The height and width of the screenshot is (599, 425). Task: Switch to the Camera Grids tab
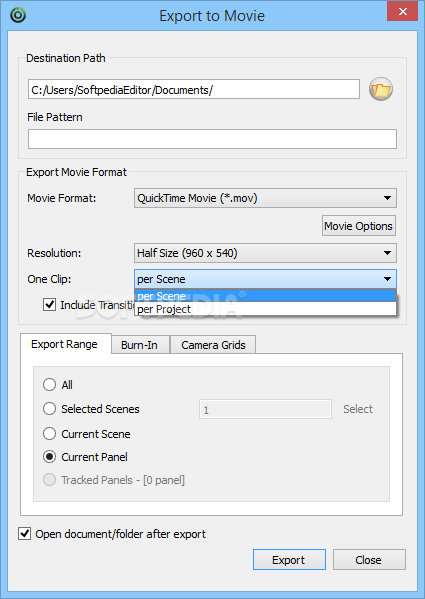213,345
